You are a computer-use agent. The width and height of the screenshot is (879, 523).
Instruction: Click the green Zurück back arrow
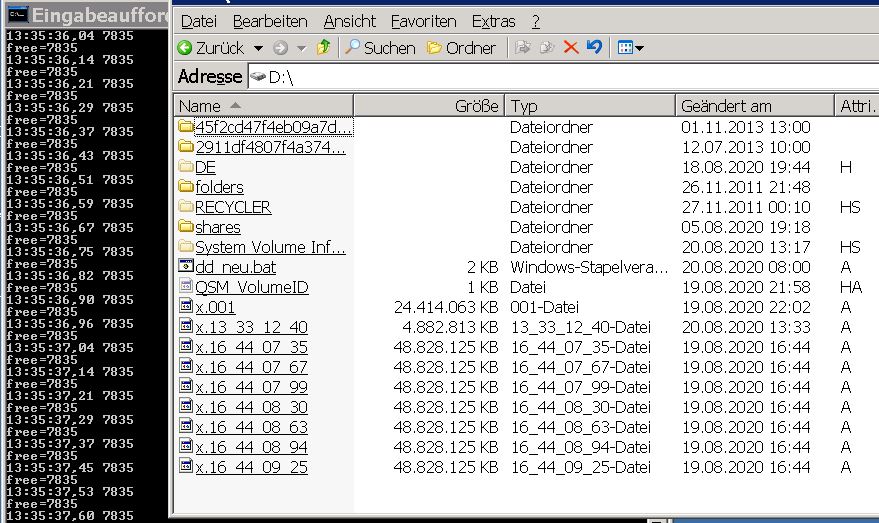point(185,48)
